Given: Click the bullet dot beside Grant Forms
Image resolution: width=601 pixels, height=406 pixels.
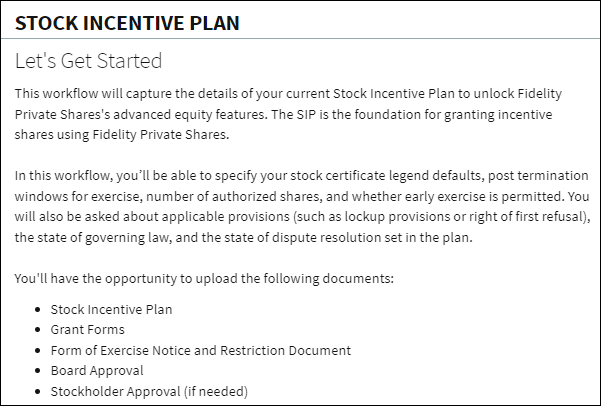Looking at the screenshot, I should tap(37, 330).
